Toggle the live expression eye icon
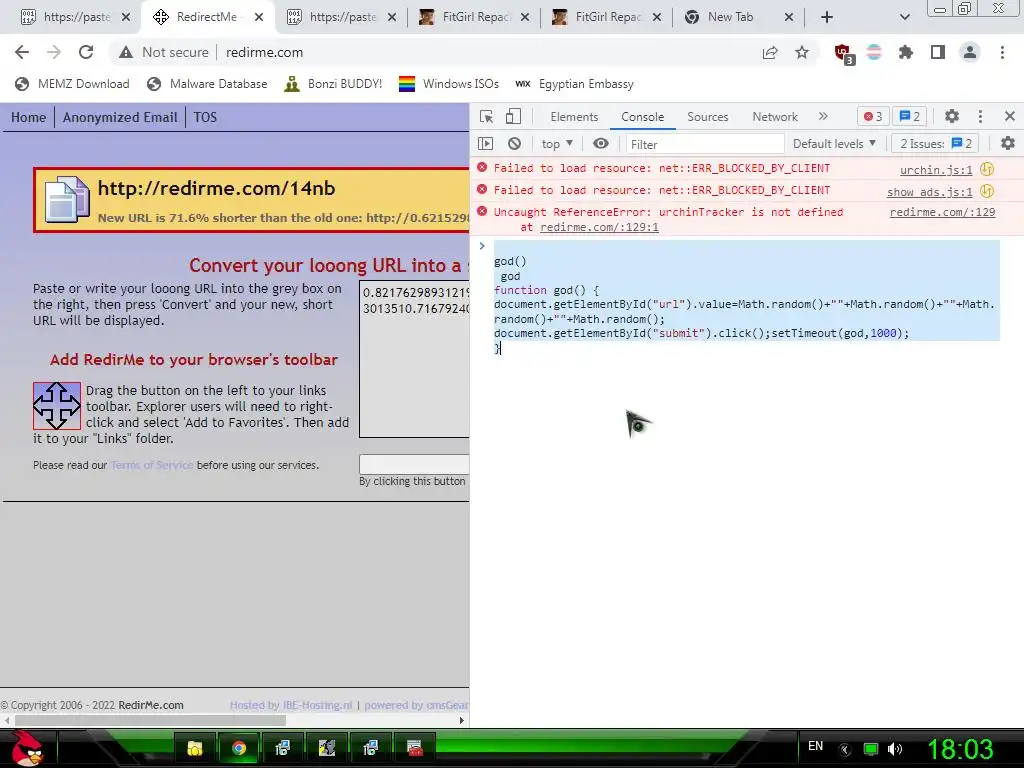The height and width of the screenshot is (768, 1024). (601, 144)
